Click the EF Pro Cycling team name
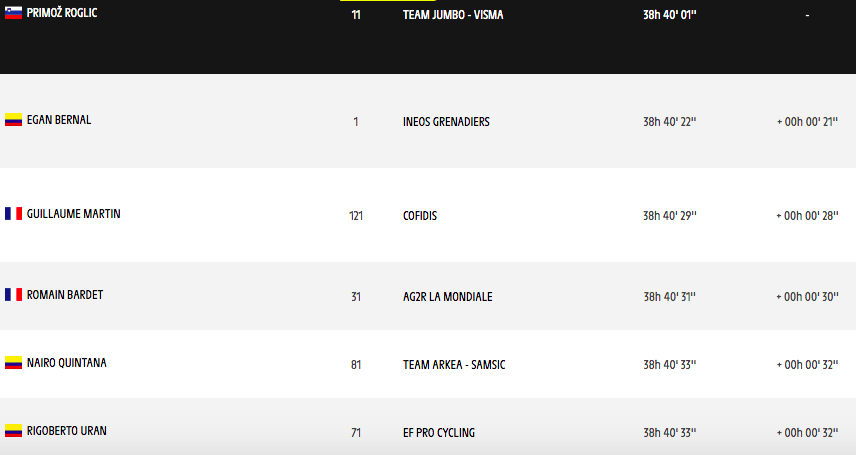 439,433
